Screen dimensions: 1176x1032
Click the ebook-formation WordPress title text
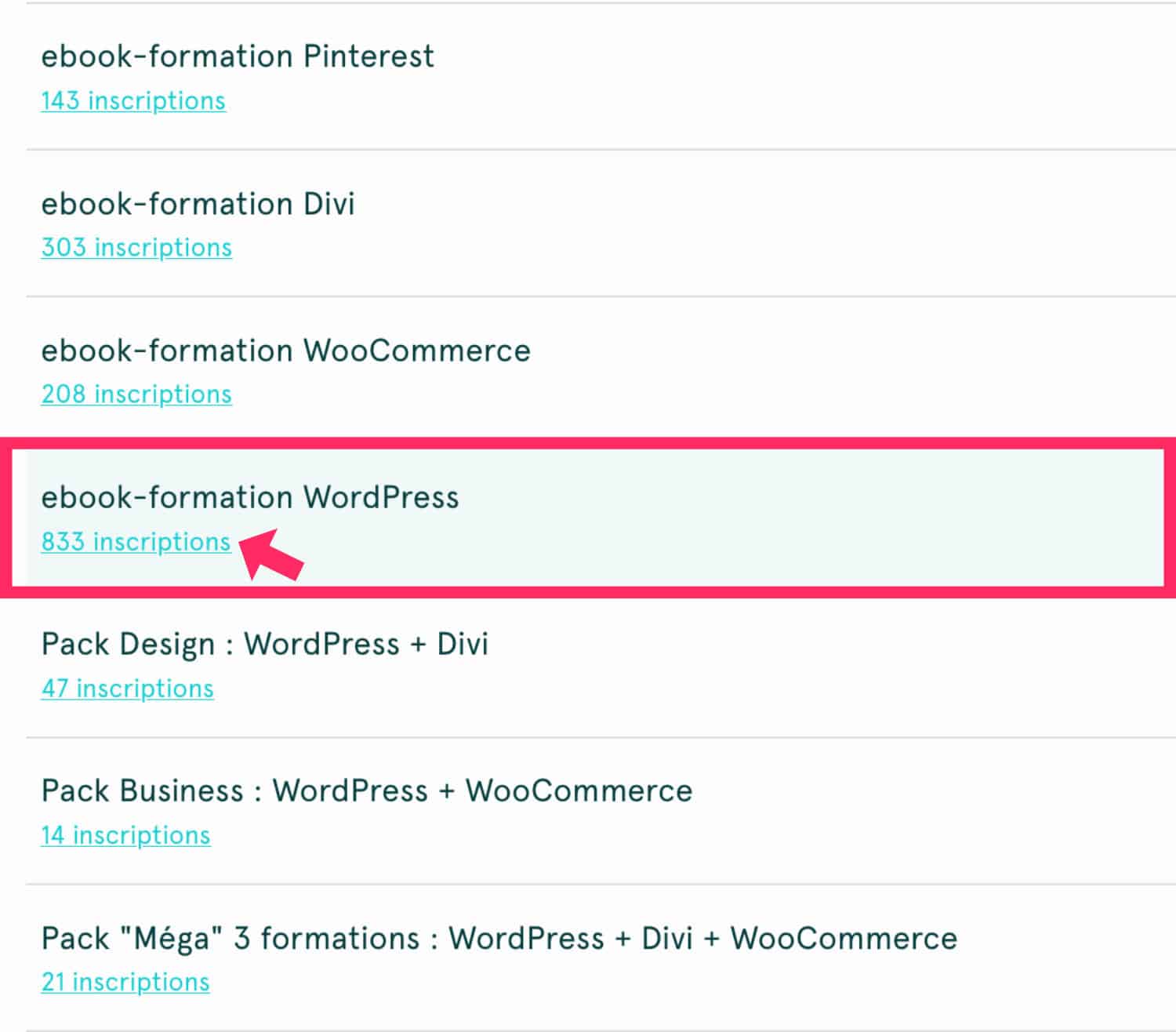tap(250, 497)
